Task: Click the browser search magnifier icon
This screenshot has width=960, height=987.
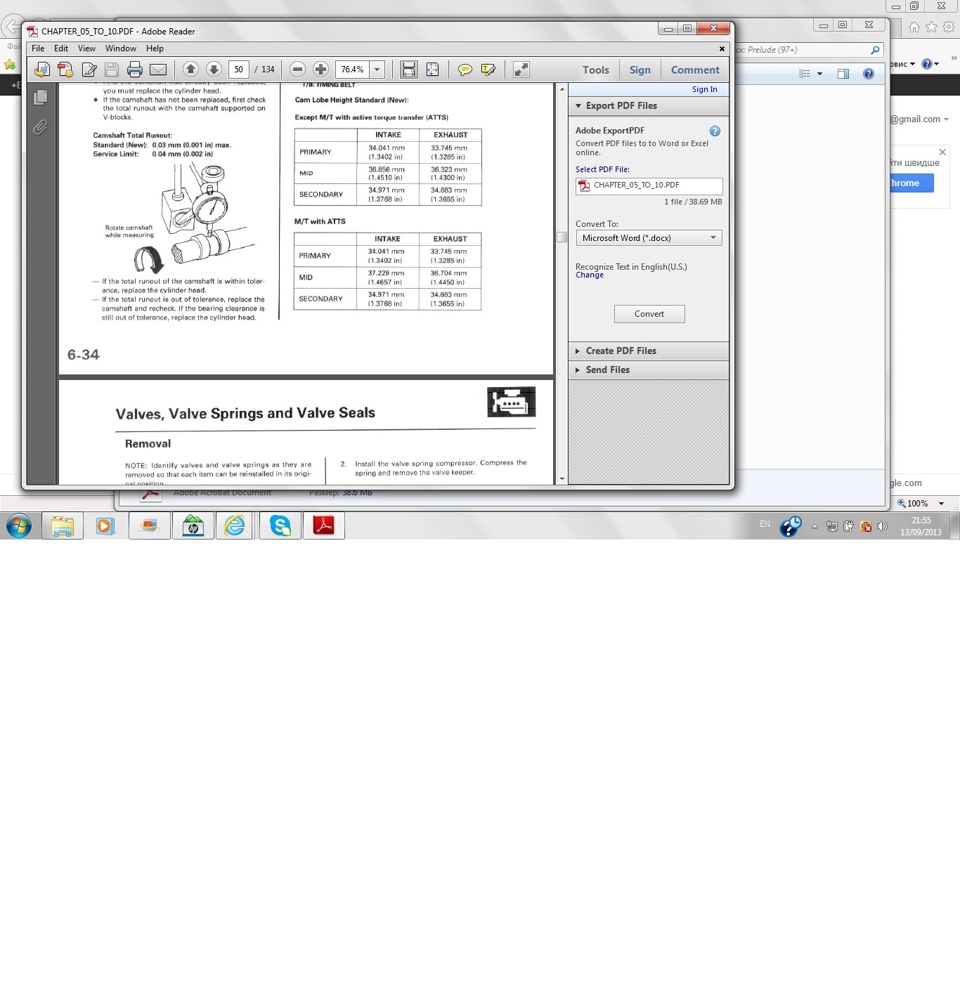Action: (875, 50)
